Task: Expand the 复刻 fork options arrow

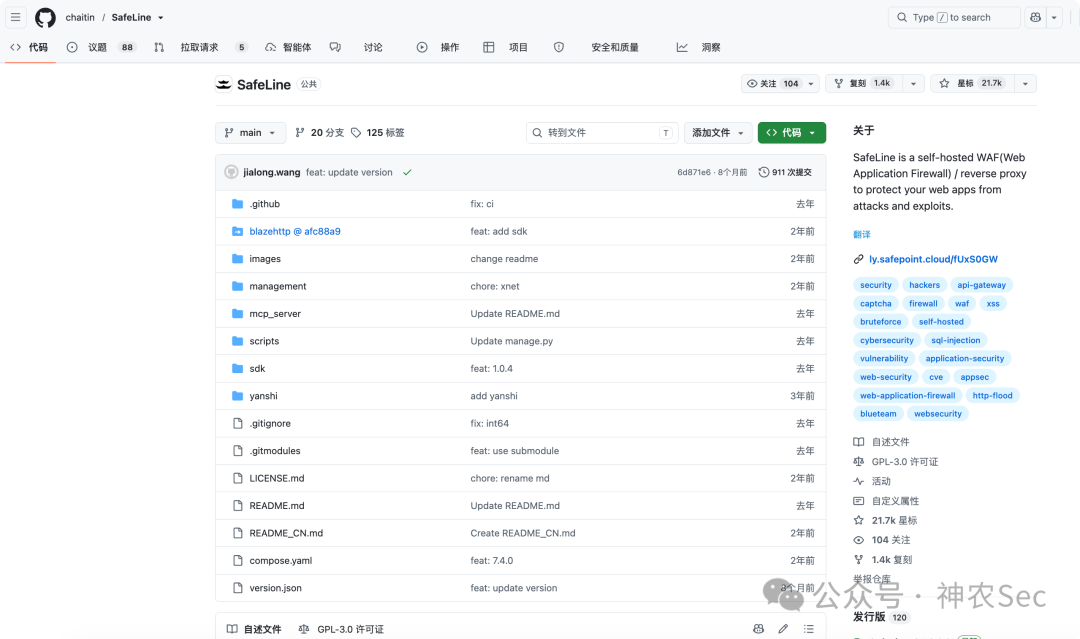Action: pyautogui.click(x=913, y=83)
